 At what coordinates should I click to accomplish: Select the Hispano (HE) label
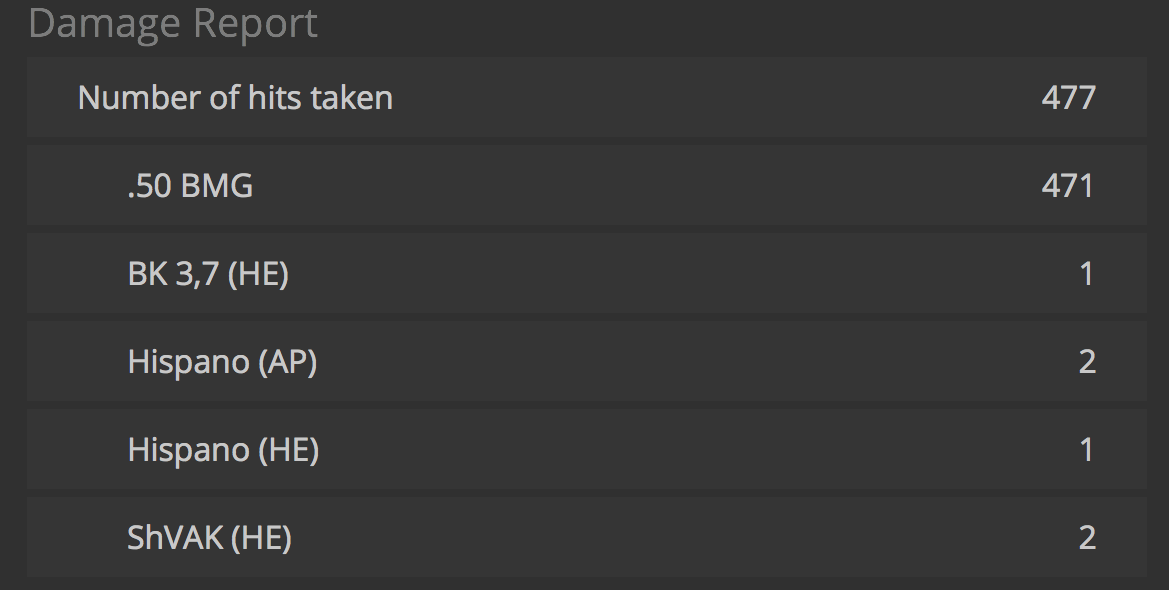(x=223, y=450)
